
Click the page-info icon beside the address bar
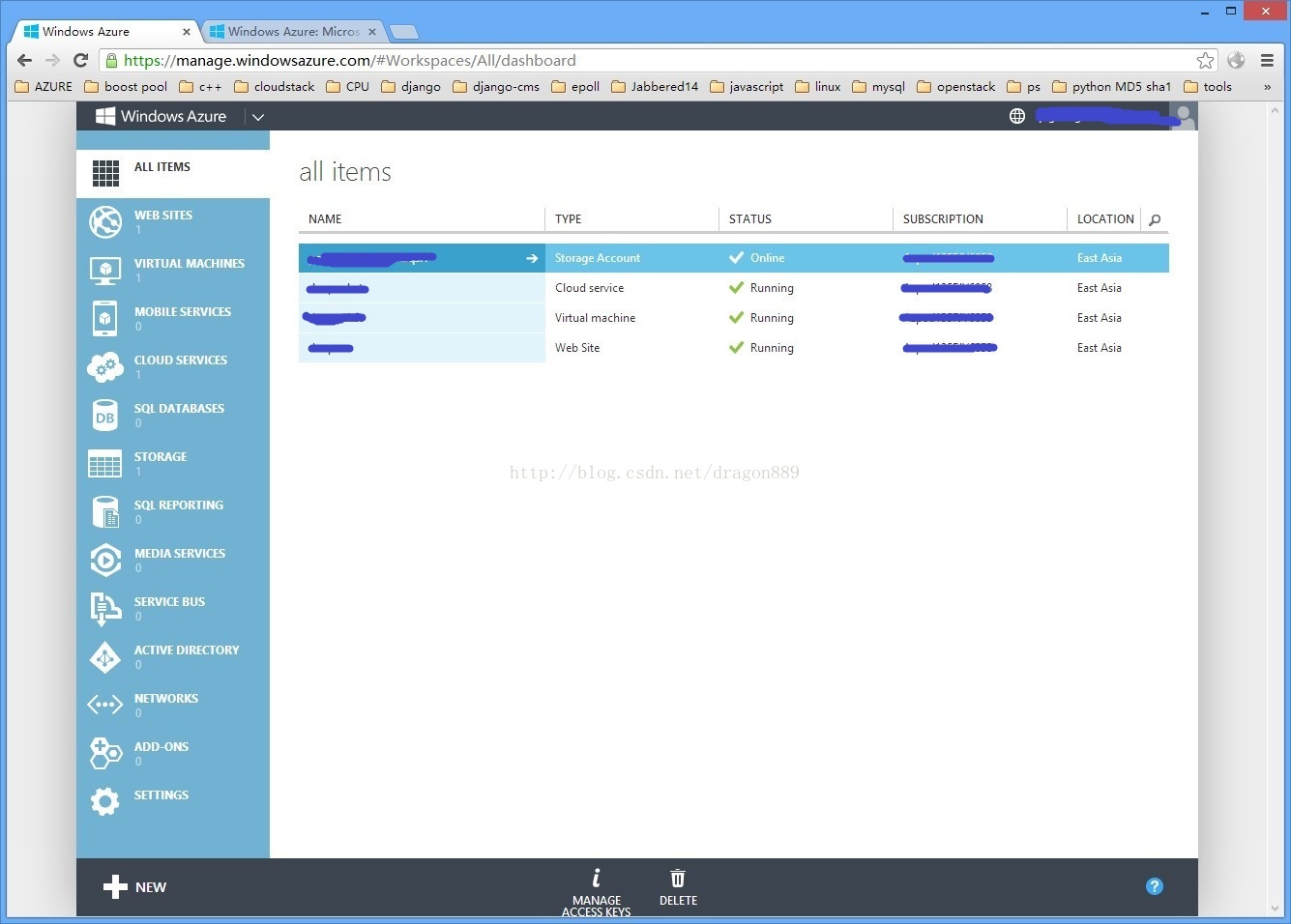point(111,60)
